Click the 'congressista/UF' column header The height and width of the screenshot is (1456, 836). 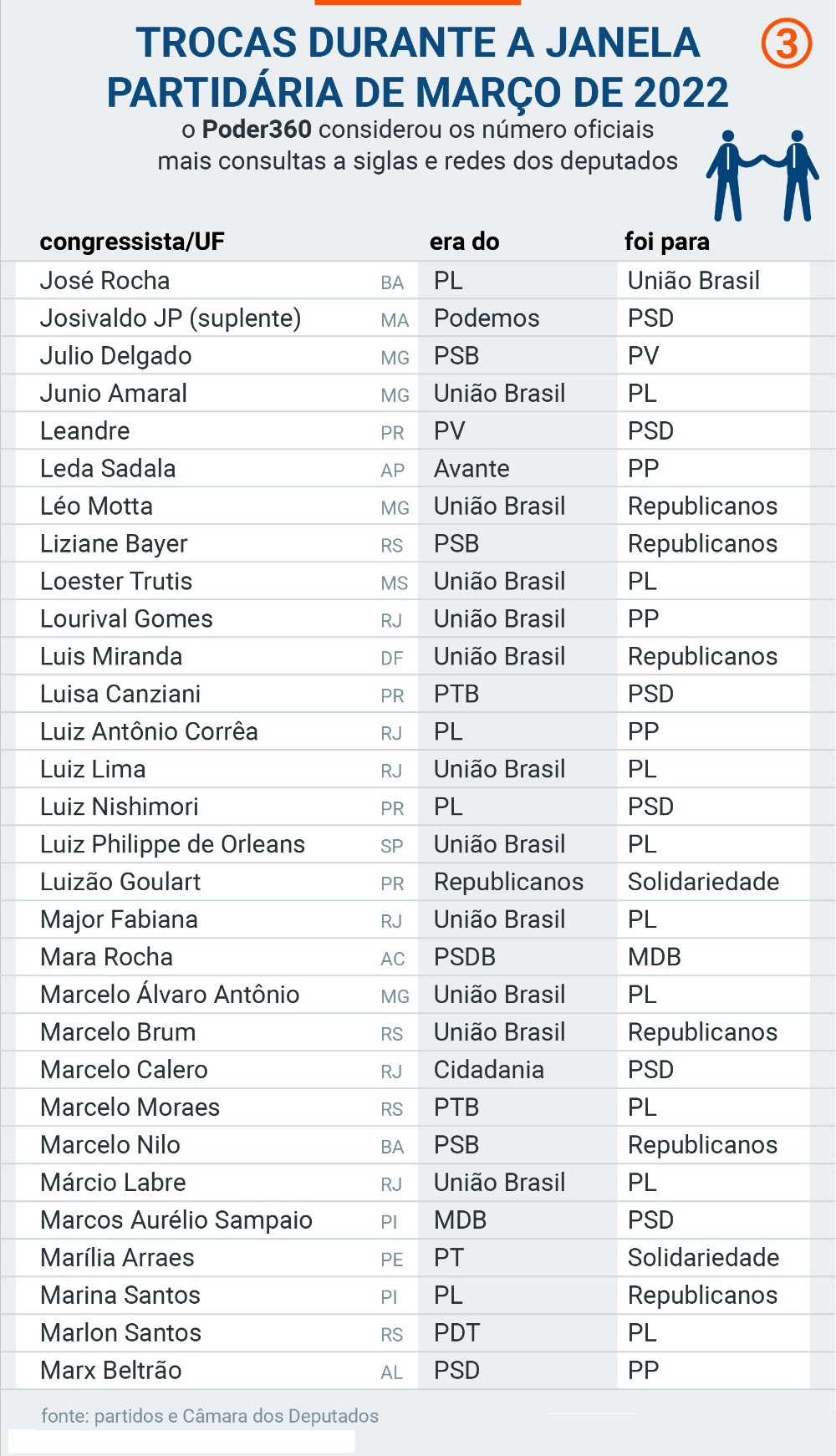point(132,242)
